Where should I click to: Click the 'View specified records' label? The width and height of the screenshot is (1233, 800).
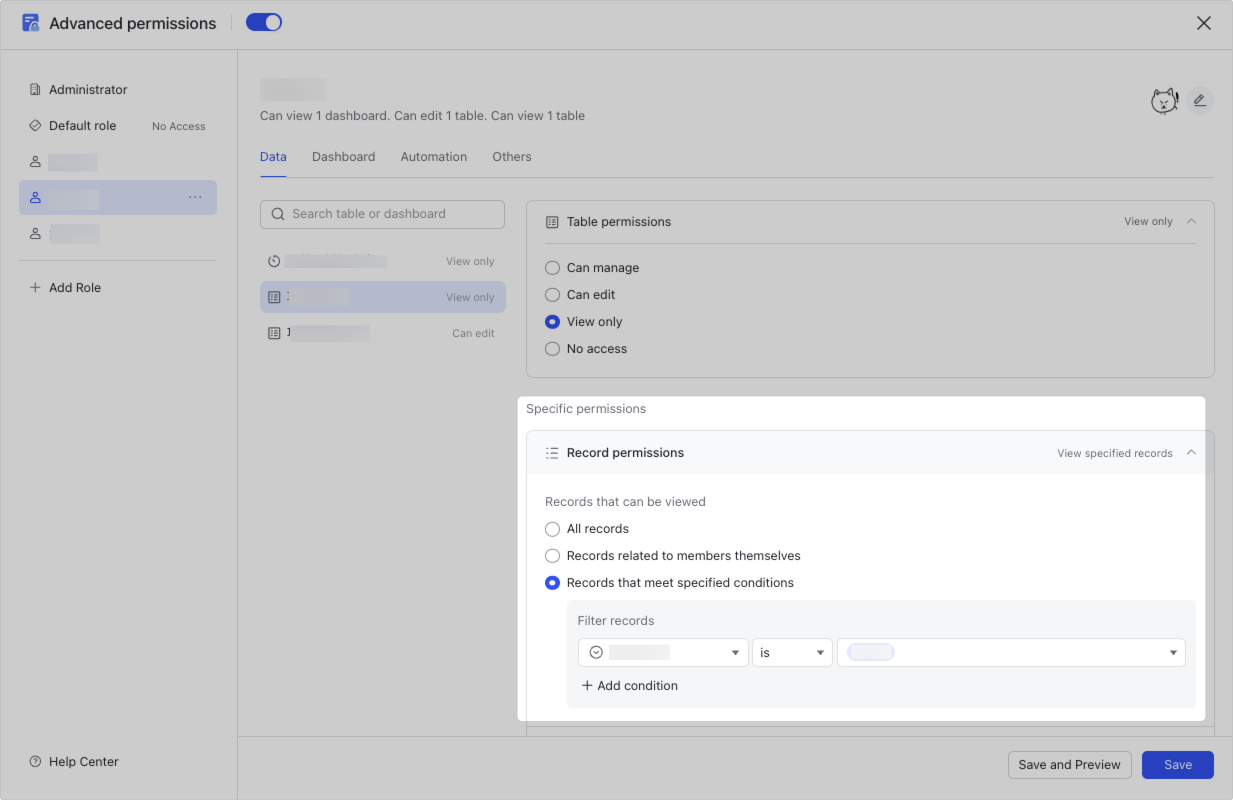[x=1115, y=453]
